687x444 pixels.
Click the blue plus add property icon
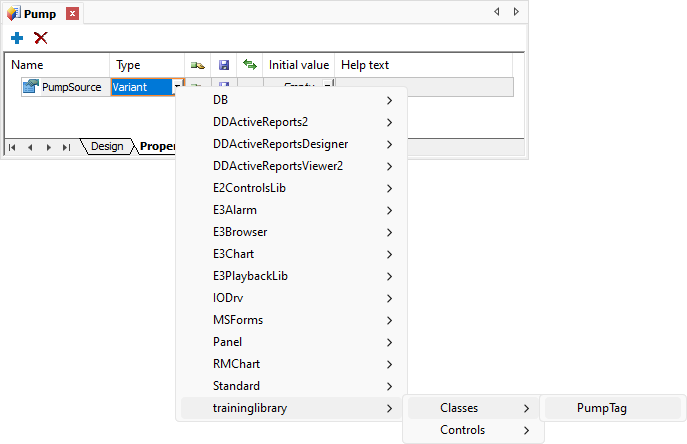coord(17,37)
